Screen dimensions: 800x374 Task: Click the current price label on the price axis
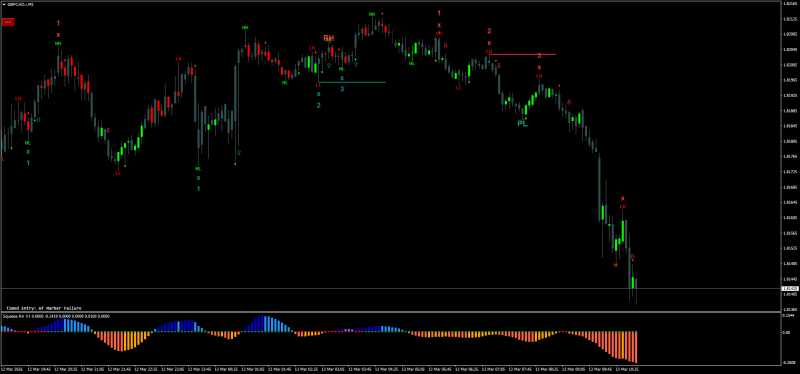coord(789,289)
